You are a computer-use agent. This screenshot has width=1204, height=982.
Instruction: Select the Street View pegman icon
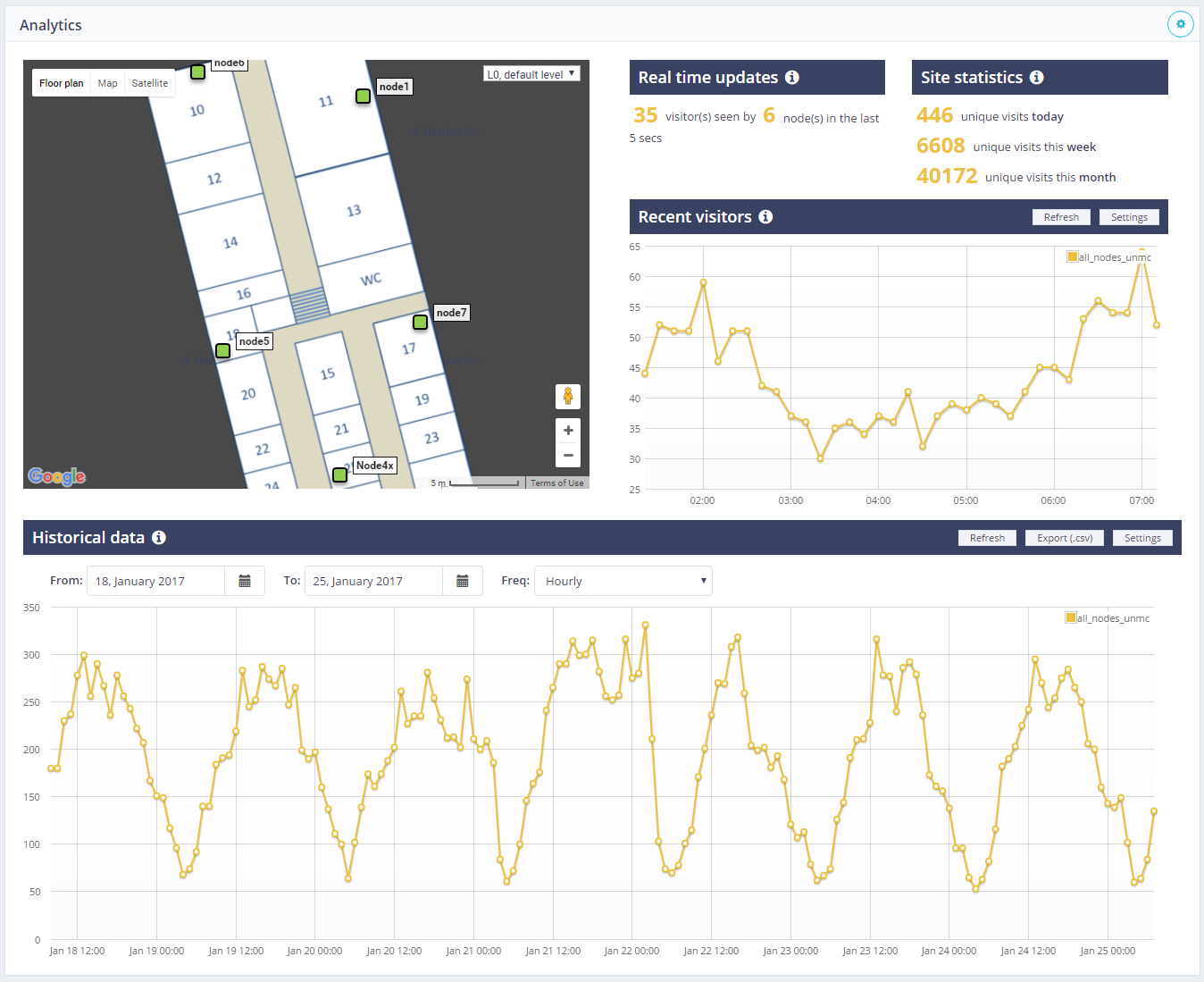coord(568,396)
